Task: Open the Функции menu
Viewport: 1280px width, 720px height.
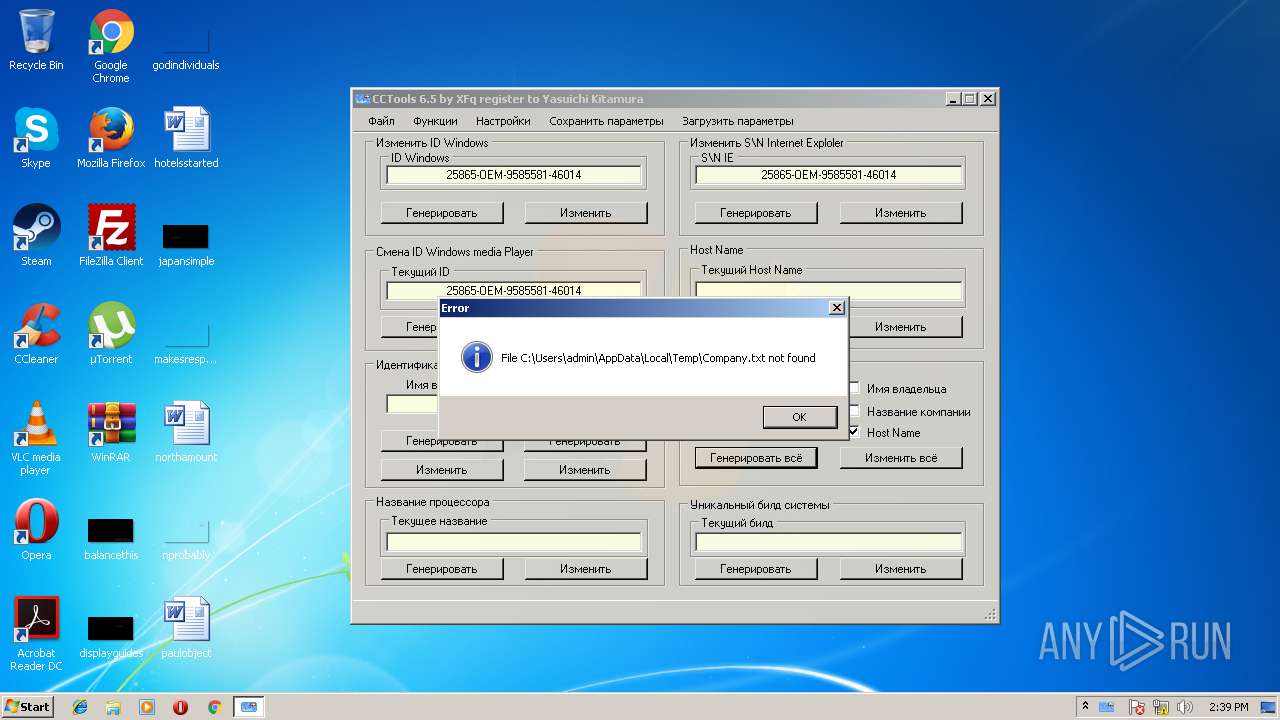Action: point(435,121)
